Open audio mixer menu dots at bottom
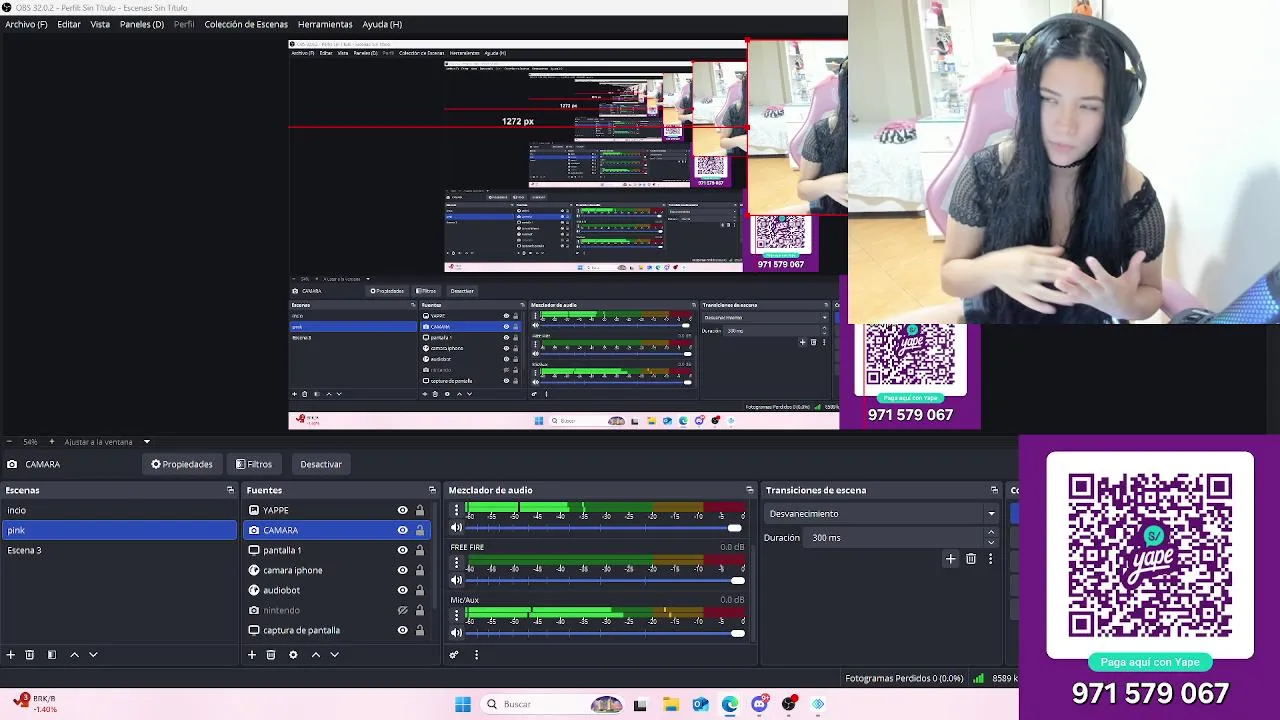 476,655
